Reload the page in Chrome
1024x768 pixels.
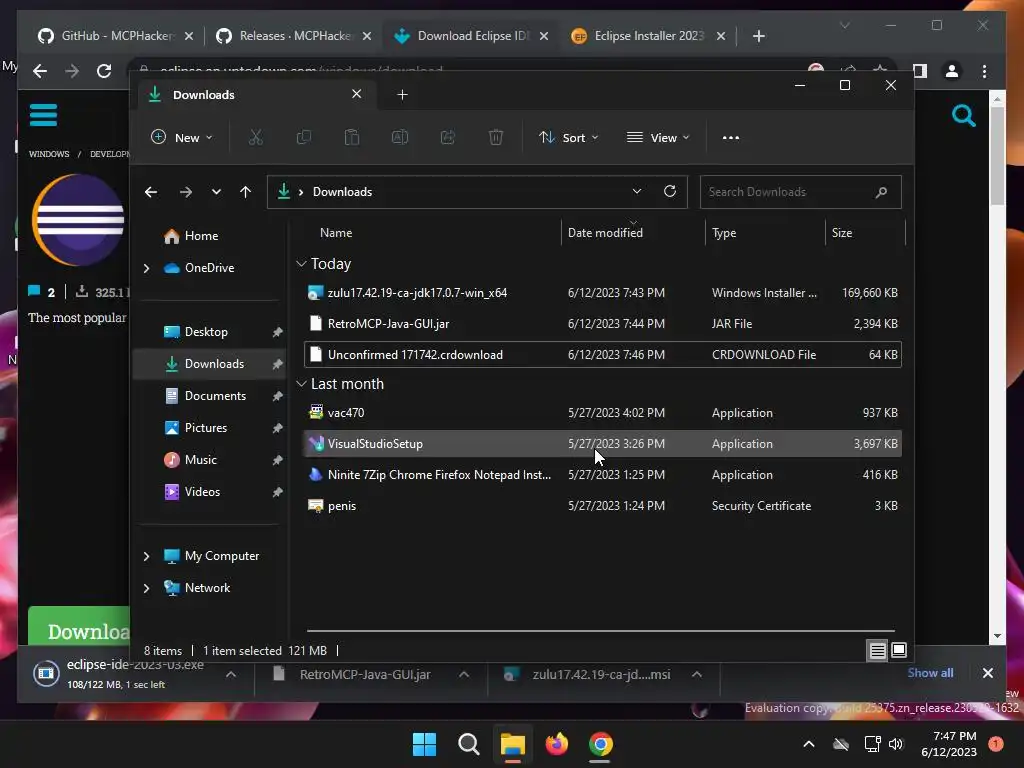[x=104, y=71]
